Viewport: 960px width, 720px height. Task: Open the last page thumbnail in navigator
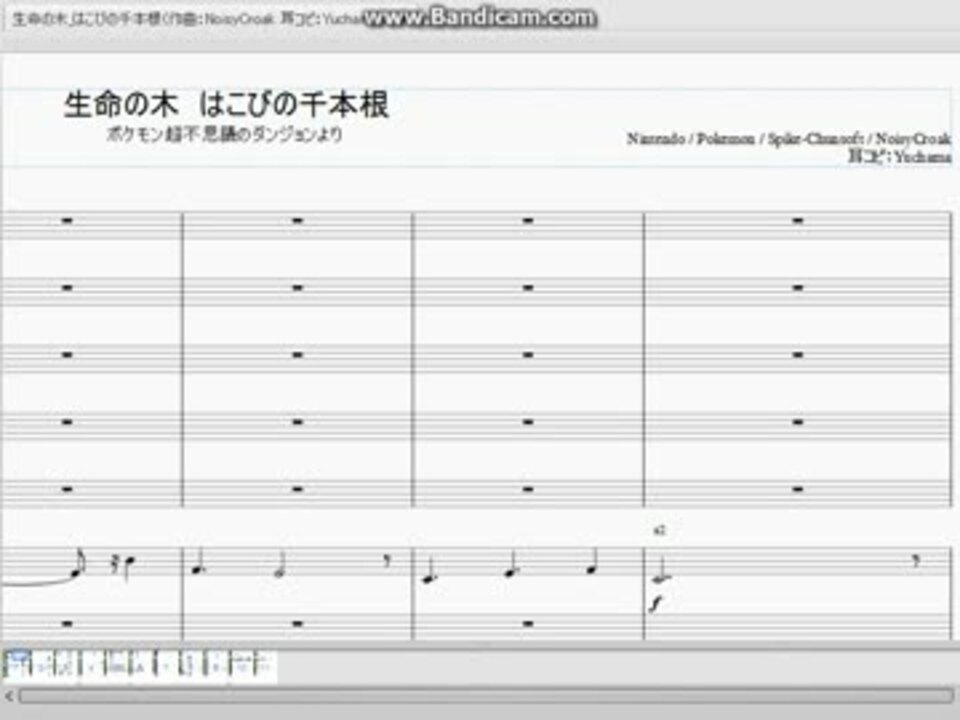[x=264, y=666]
